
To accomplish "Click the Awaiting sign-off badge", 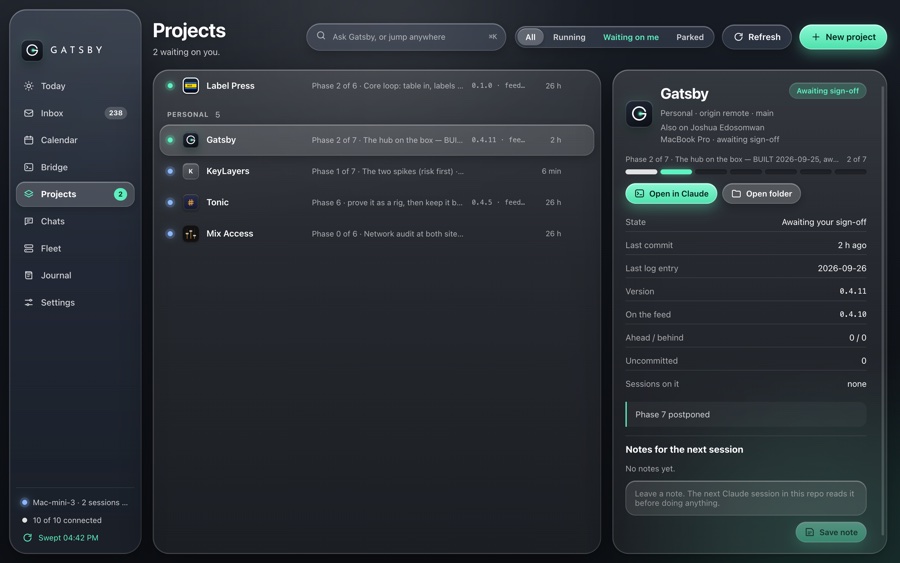I will pos(827,91).
